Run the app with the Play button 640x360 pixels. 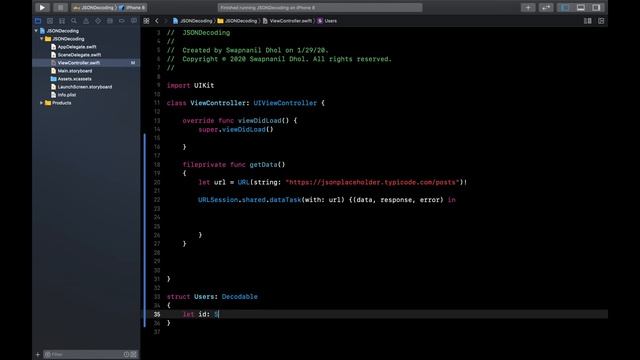[x=42, y=7]
